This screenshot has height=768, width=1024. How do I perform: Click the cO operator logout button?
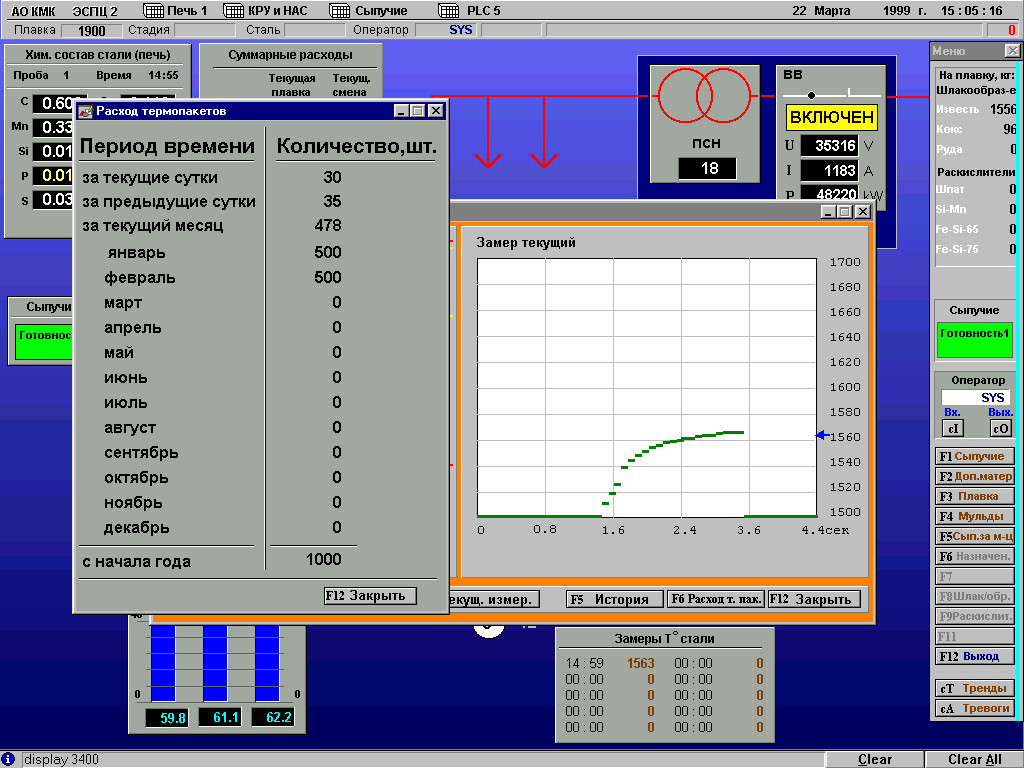1000,428
